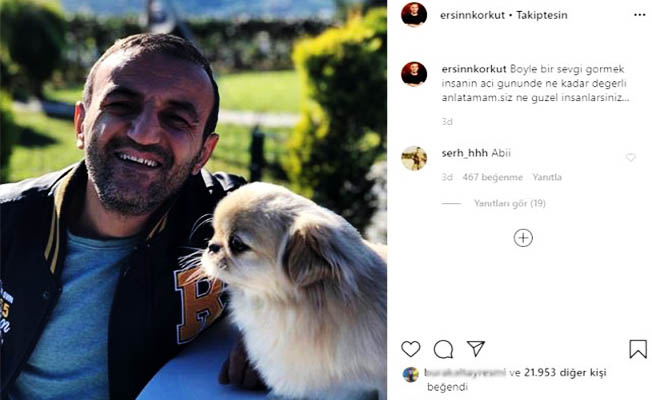Image resolution: width=652 pixels, height=400 pixels.
Task: Reply to the comment via Yanıtla
Action: [x=547, y=177]
